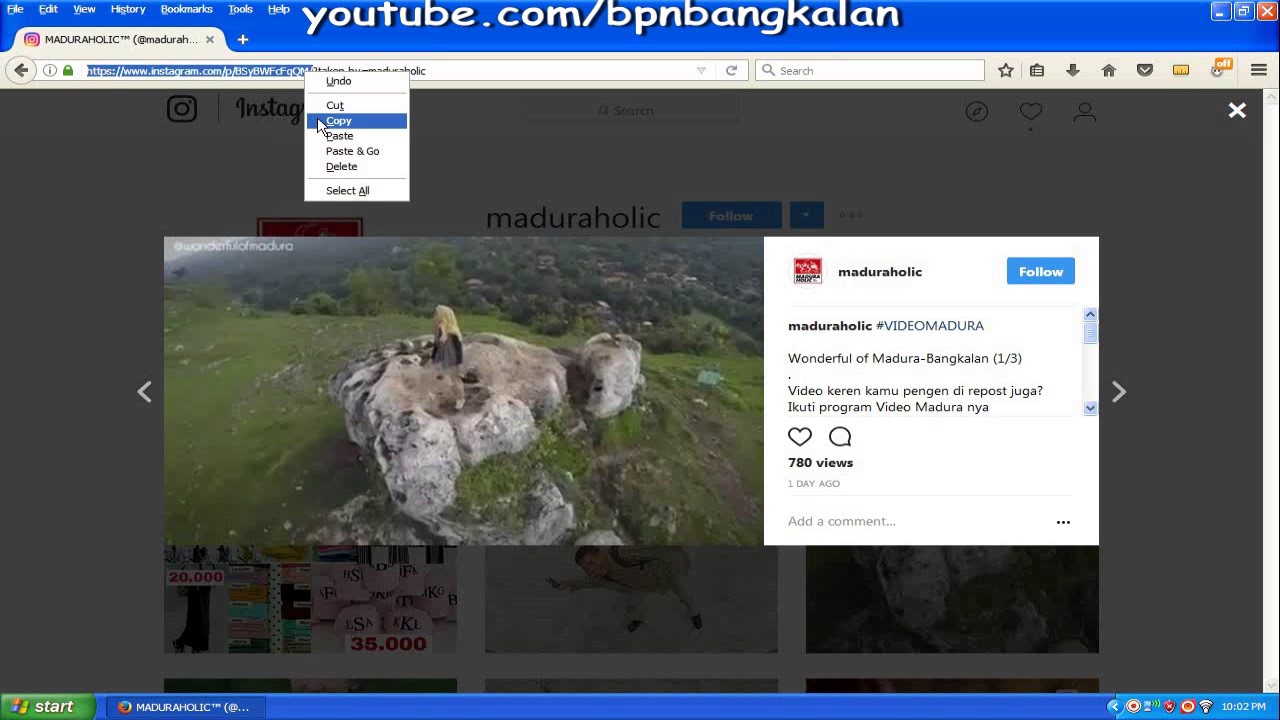Click Follow button in post panel
The image size is (1280, 720).
click(1041, 271)
